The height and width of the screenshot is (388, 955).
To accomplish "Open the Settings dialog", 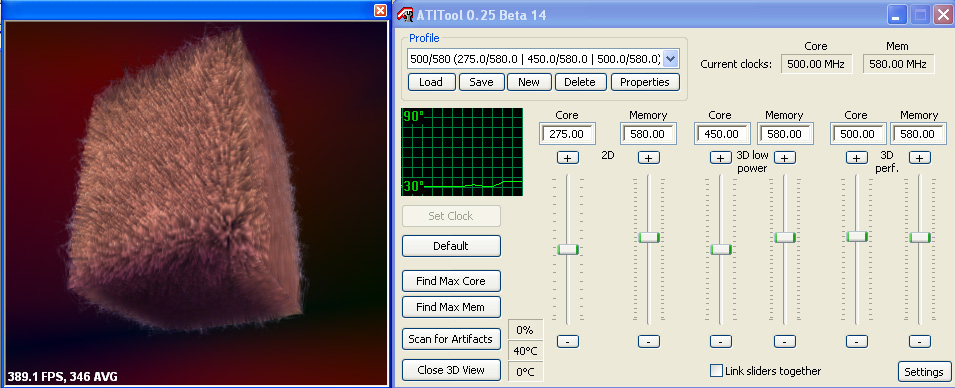I will click(x=924, y=372).
